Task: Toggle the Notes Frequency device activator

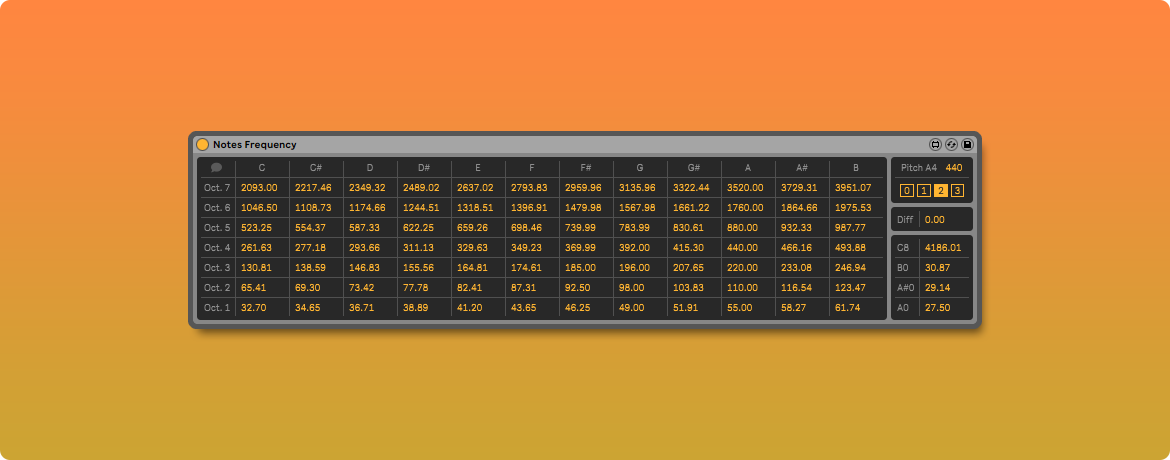Action: pyautogui.click(x=202, y=145)
